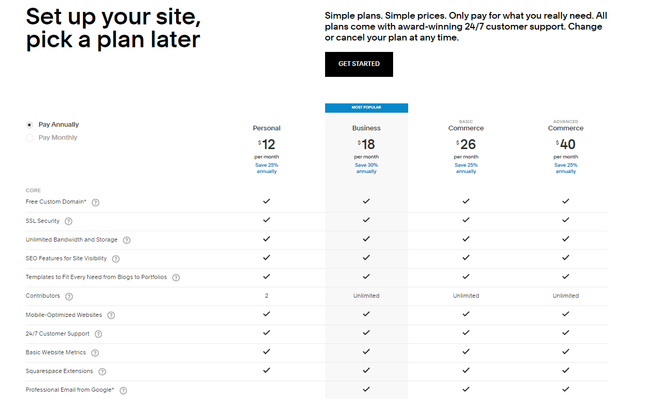Click the SSL Security feature label
Image resolution: width=645 pixels, height=399 pixels.
(42, 221)
